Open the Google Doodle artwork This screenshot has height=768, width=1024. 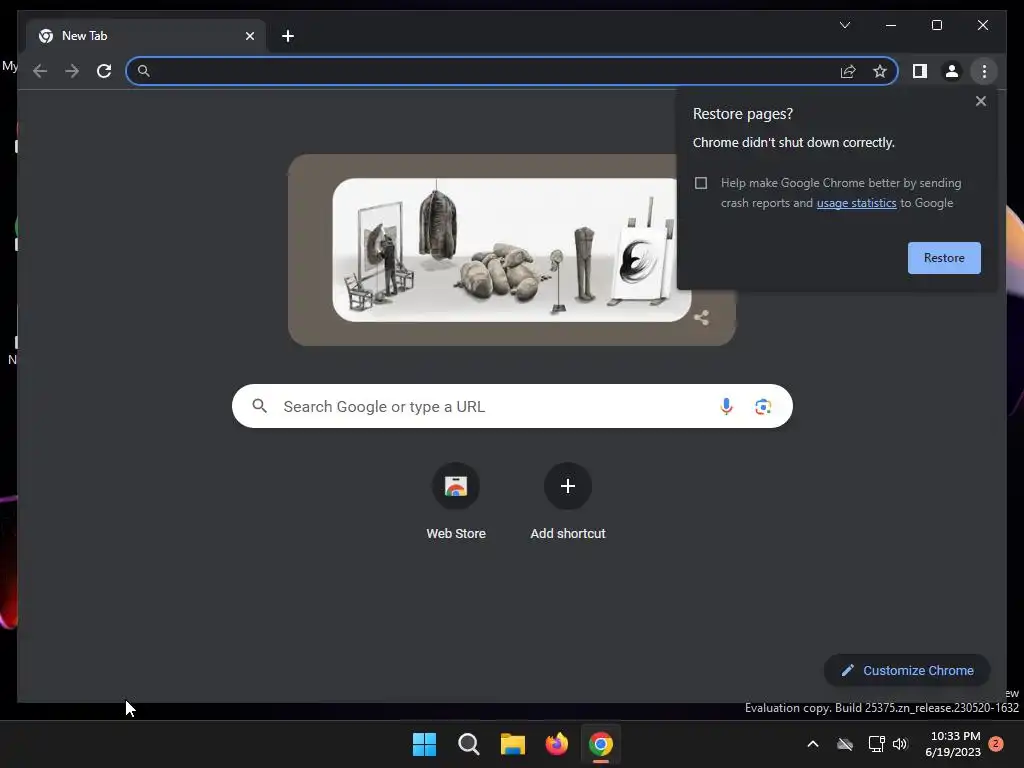point(511,250)
